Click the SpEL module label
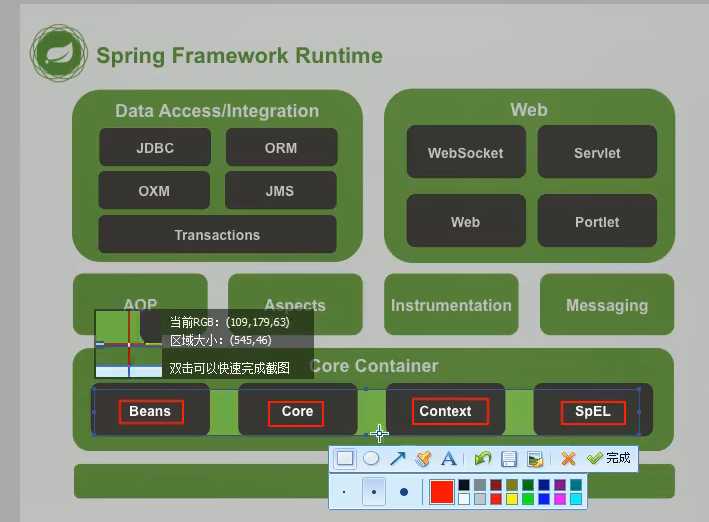The width and height of the screenshot is (709, 522). click(x=593, y=412)
